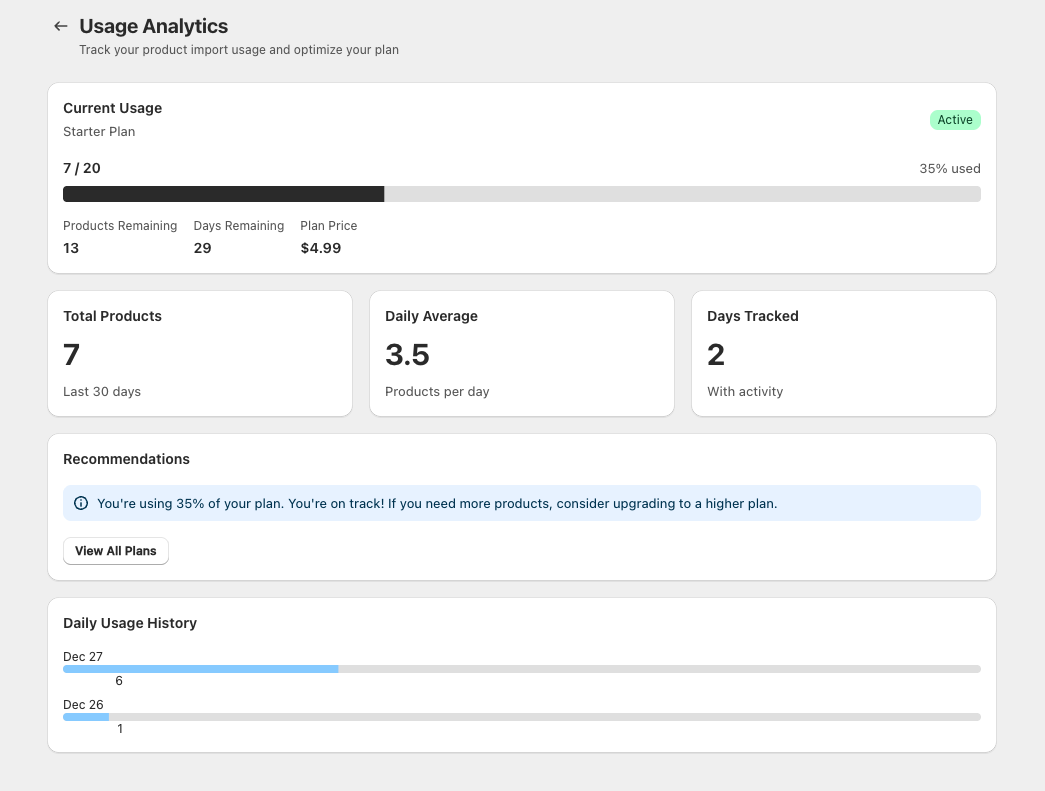Click the Total Products stat card
Image resolution: width=1045 pixels, height=791 pixels.
tap(199, 353)
